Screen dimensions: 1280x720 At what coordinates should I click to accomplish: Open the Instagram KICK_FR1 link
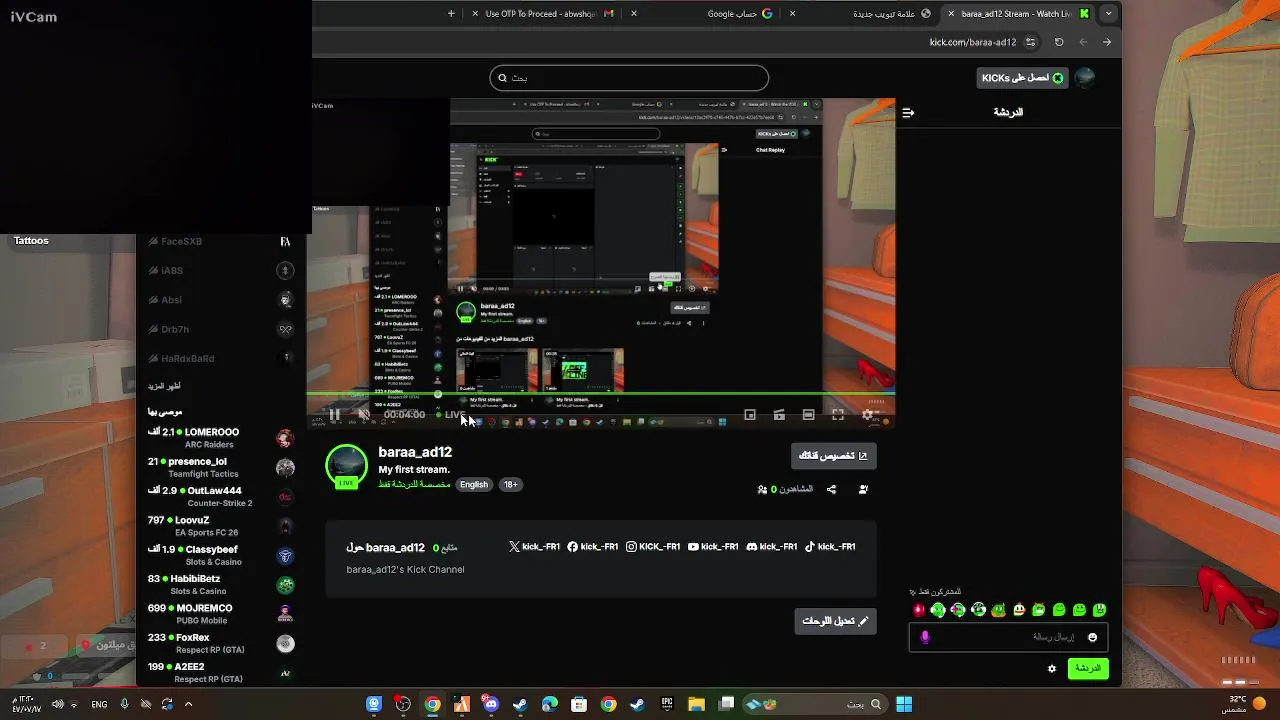653,547
